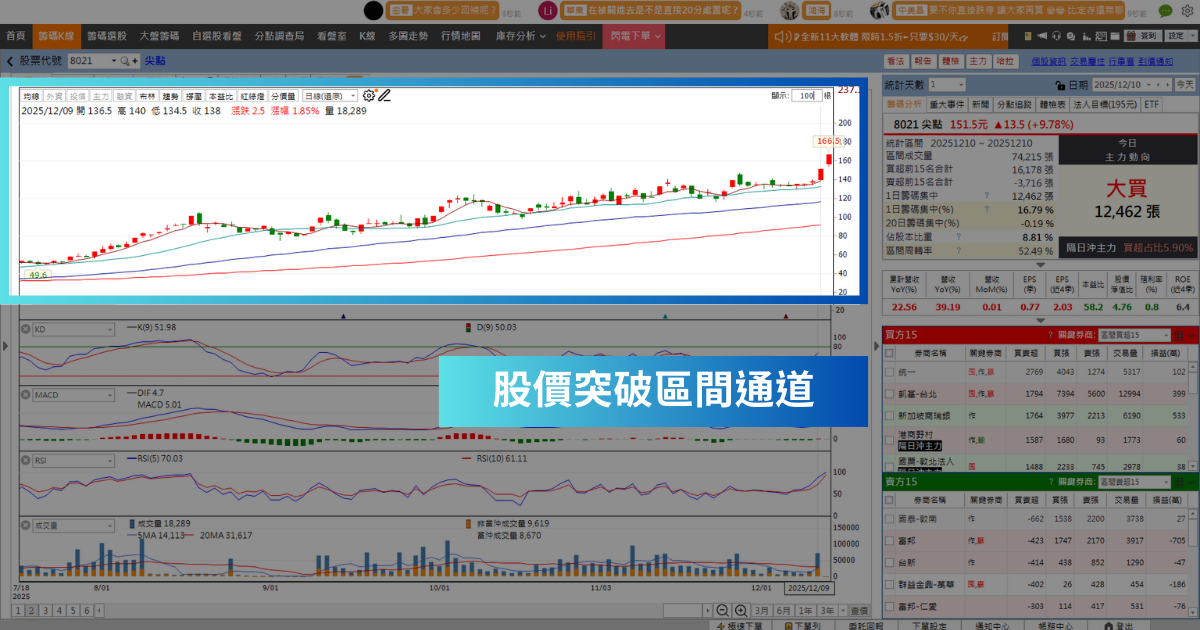Click the 今天 button

coord(1184,85)
